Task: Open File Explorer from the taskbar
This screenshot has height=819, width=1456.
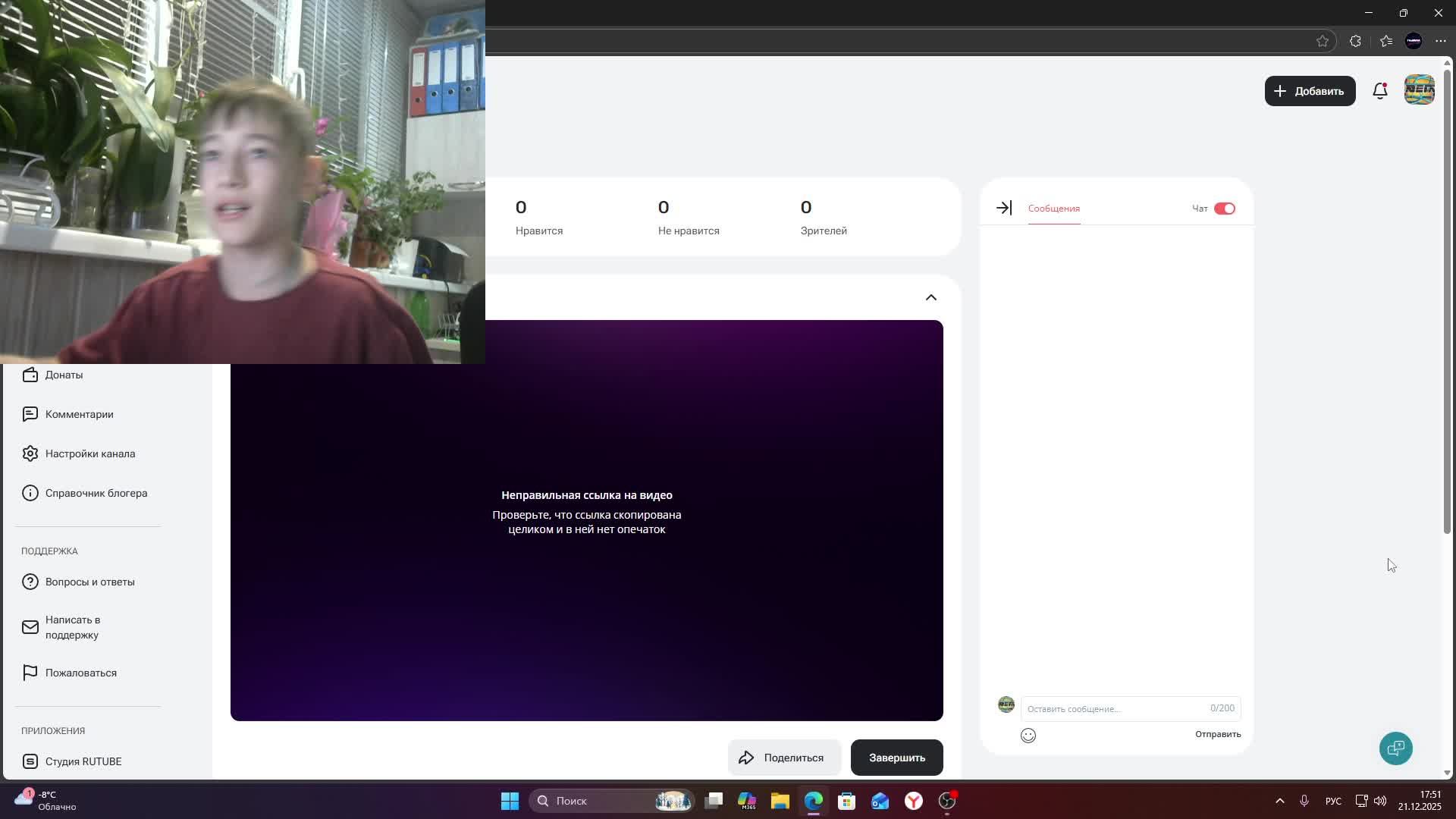Action: click(780, 801)
